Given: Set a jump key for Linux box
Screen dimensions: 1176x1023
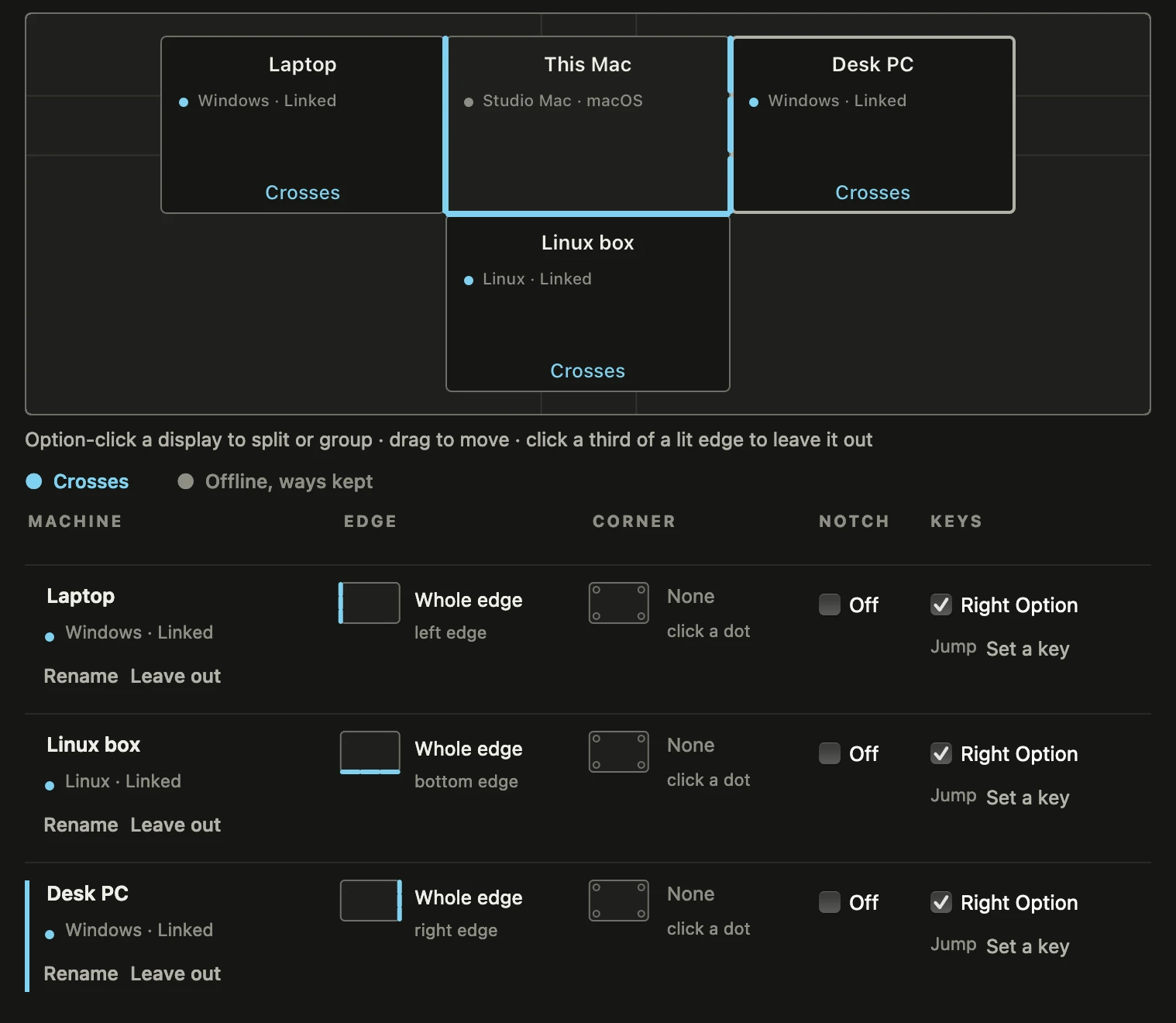Looking at the screenshot, I should click(x=1027, y=797).
